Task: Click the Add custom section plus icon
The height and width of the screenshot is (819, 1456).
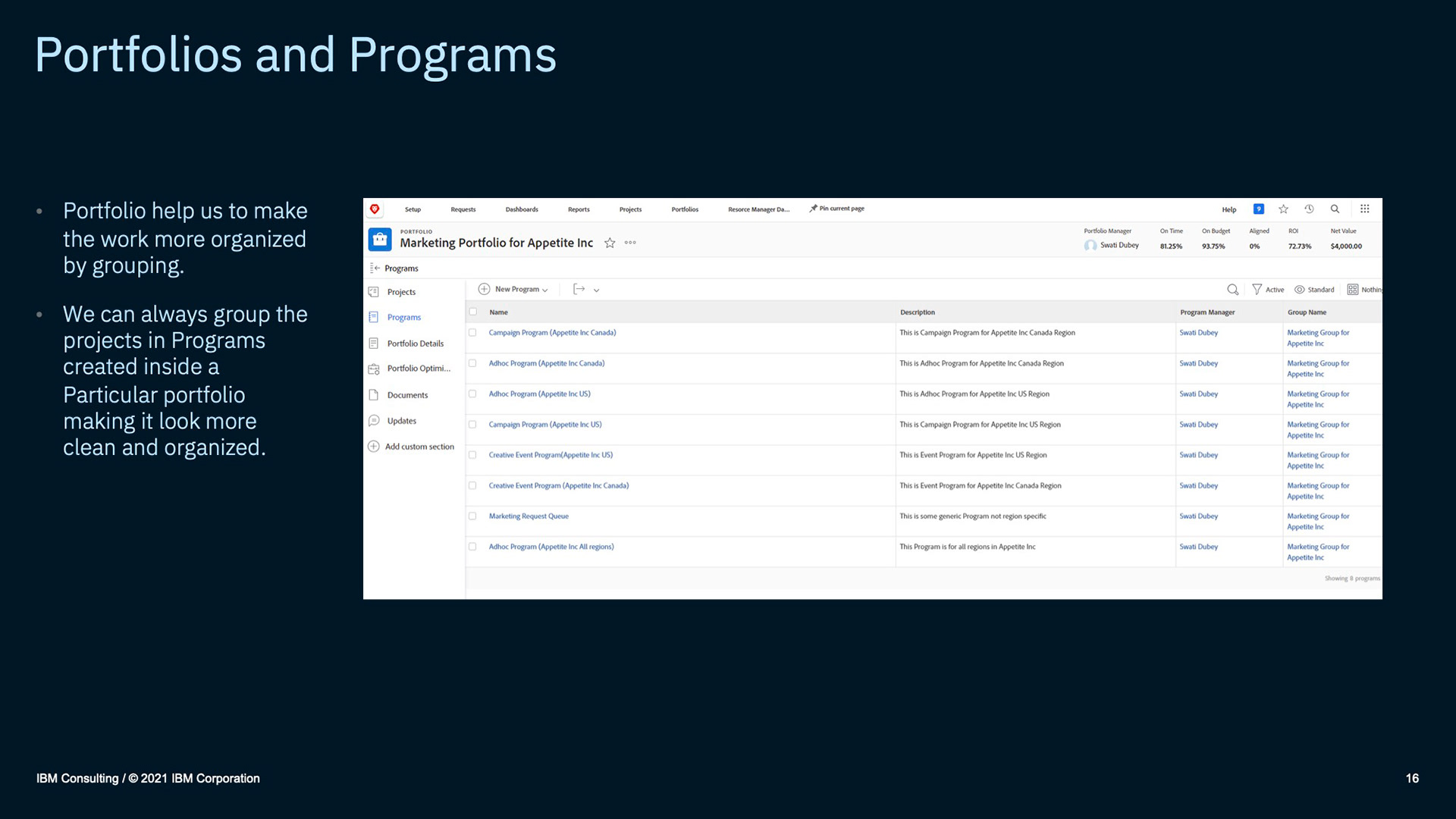Action: tap(373, 447)
